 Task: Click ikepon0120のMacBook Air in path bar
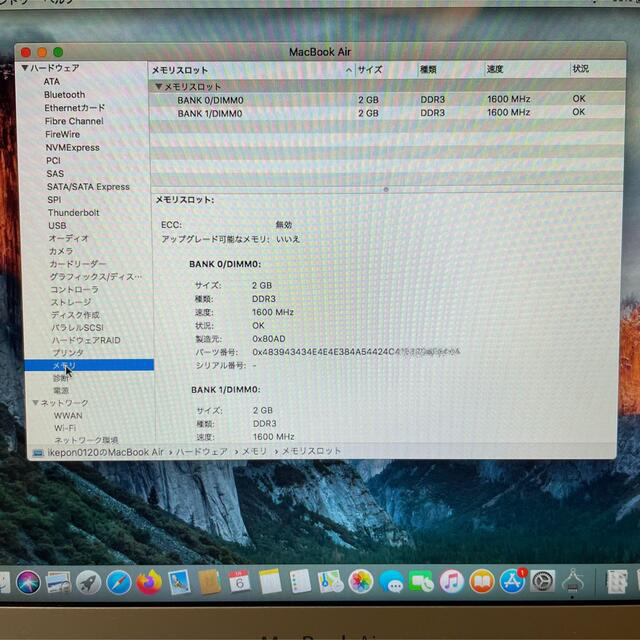point(105,452)
